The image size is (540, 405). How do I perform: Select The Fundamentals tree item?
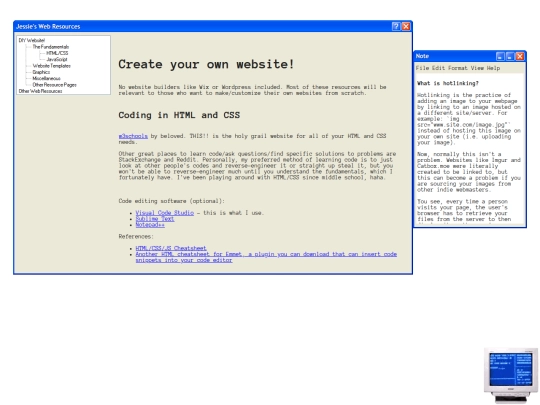[51, 47]
